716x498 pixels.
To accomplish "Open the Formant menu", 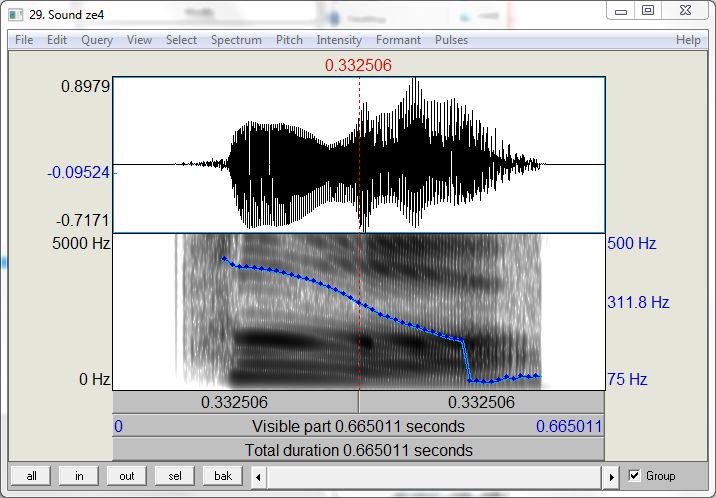I will pos(398,40).
